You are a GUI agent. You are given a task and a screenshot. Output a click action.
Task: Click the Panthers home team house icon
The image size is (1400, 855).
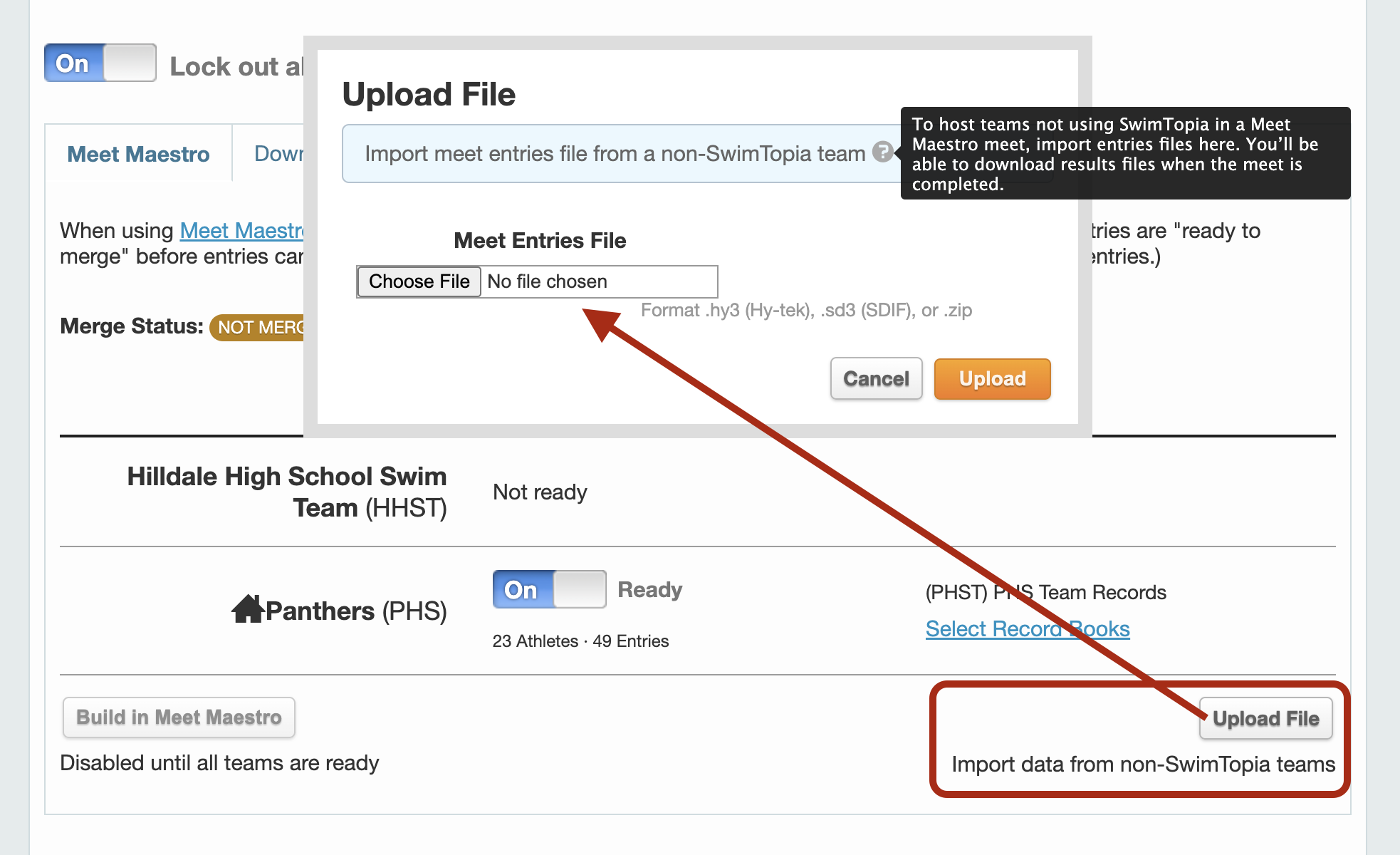[x=248, y=609]
